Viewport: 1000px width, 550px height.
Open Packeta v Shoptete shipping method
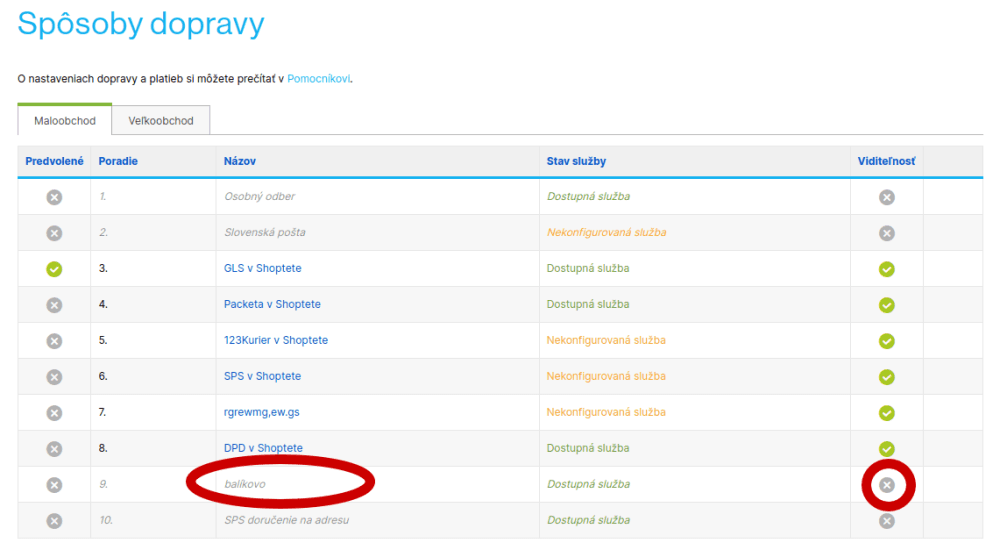(x=272, y=304)
